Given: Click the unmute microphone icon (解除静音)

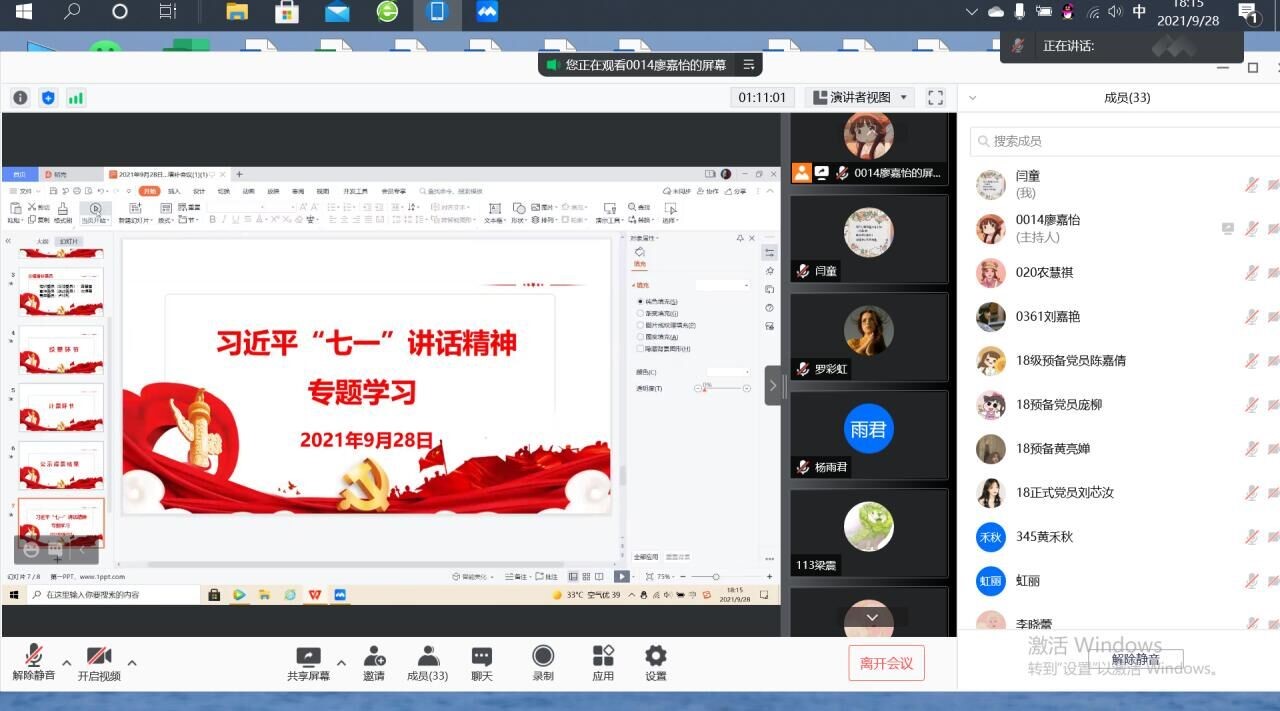Looking at the screenshot, I should [34, 657].
